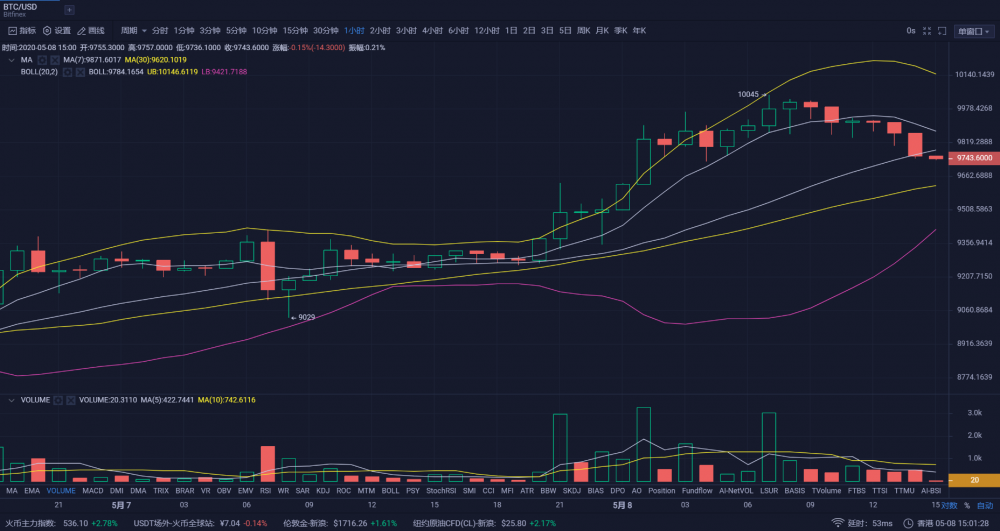Open the 单窗口 window layout dropdown

coord(974,31)
